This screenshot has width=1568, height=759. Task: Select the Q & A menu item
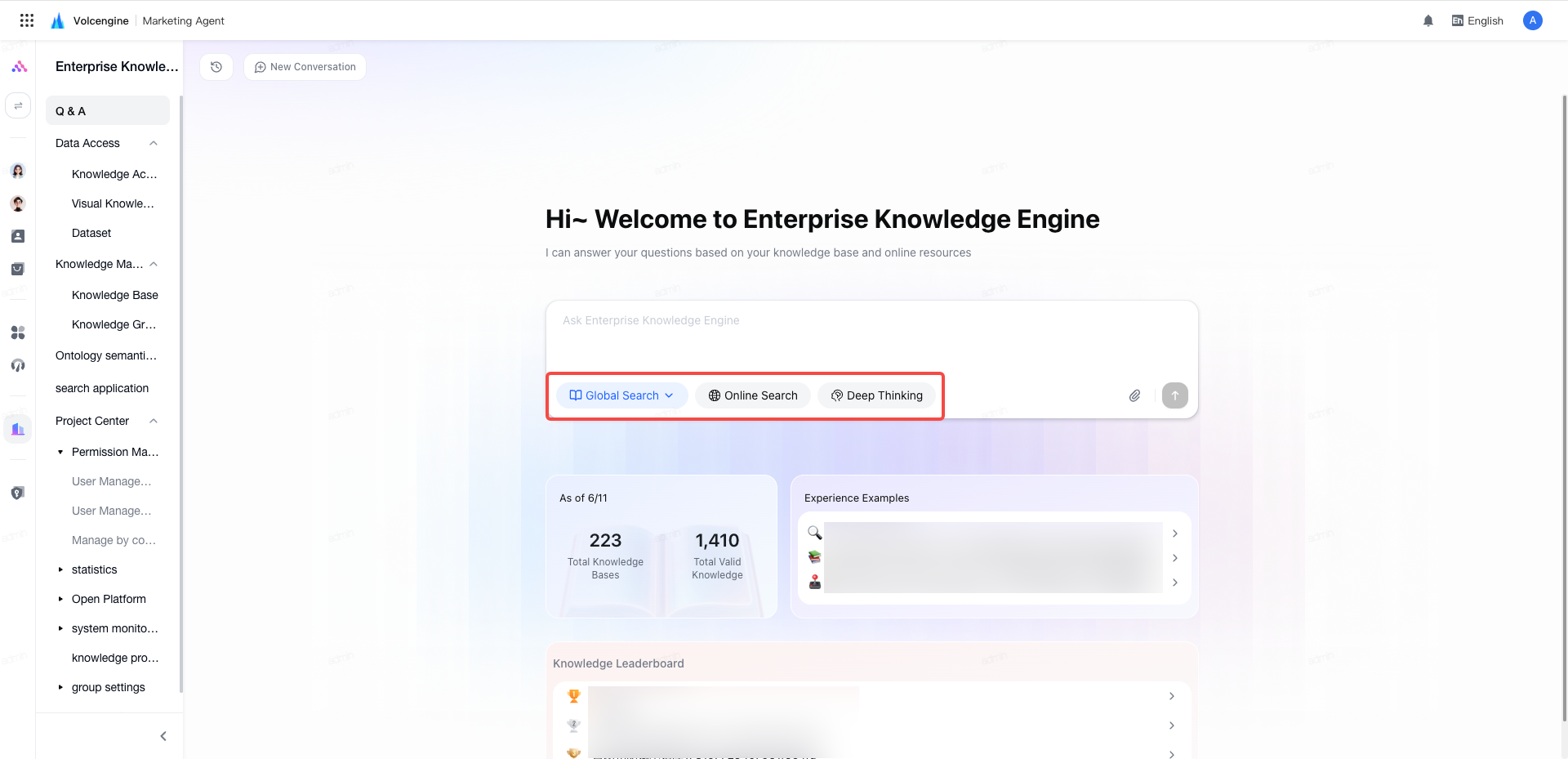point(108,111)
